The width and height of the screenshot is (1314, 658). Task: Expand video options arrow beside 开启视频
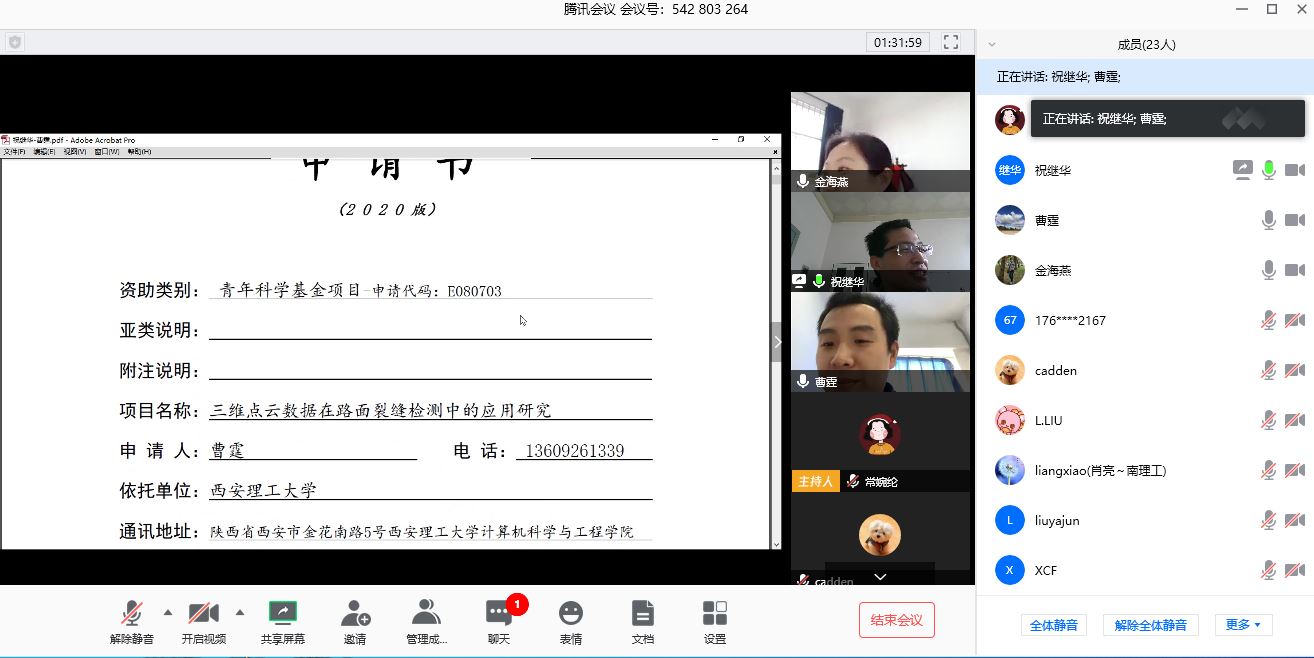click(239, 612)
